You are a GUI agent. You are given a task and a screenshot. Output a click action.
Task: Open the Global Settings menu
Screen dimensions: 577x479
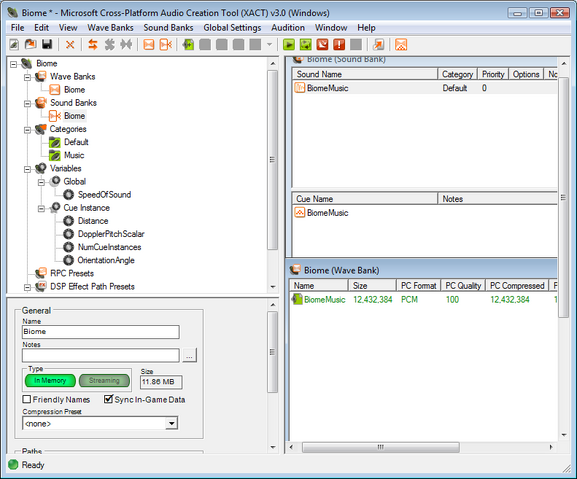click(232, 28)
